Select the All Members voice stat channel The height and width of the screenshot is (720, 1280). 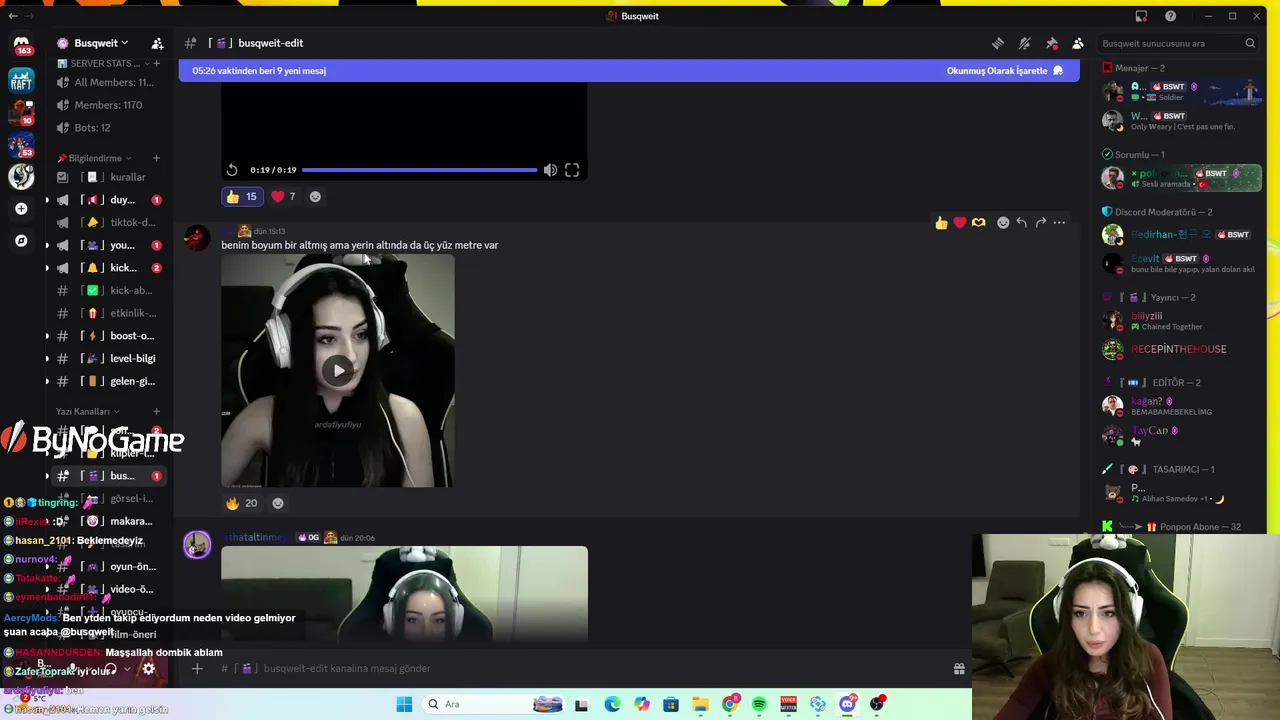click(108, 82)
